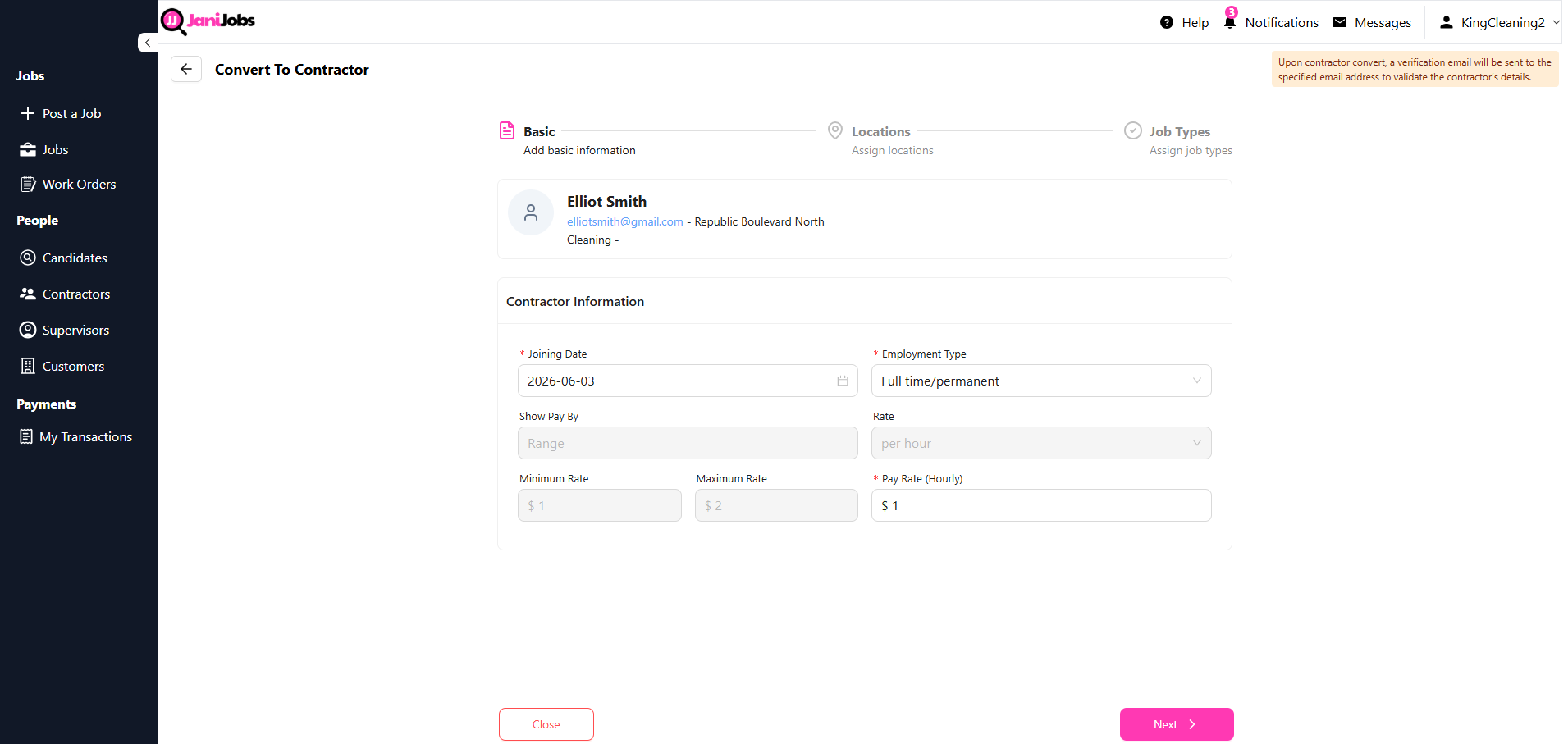Click the Next button

(1177, 724)
